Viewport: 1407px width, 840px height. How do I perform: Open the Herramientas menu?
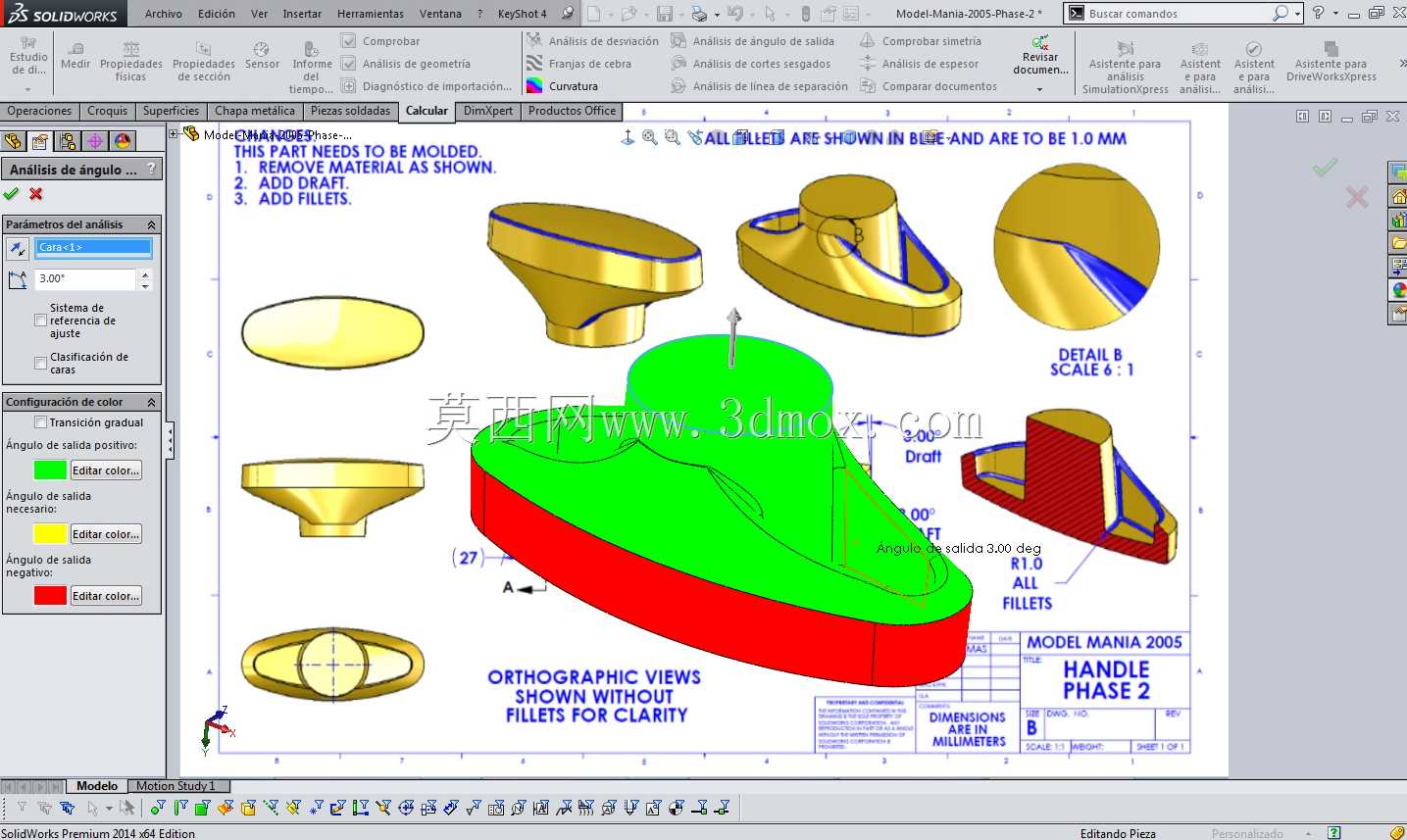371,14
